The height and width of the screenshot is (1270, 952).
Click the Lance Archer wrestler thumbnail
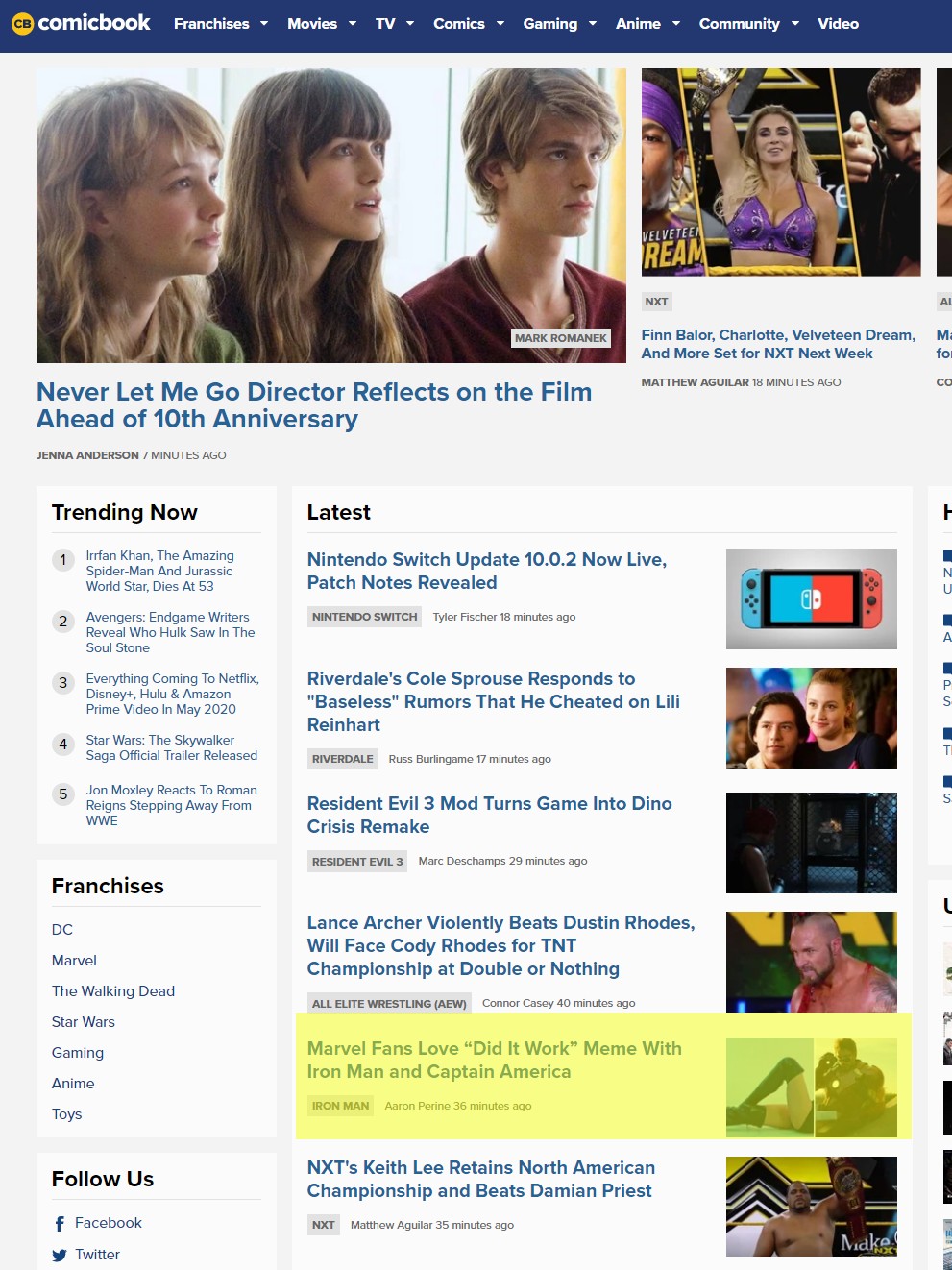click(x=812, y=962)
